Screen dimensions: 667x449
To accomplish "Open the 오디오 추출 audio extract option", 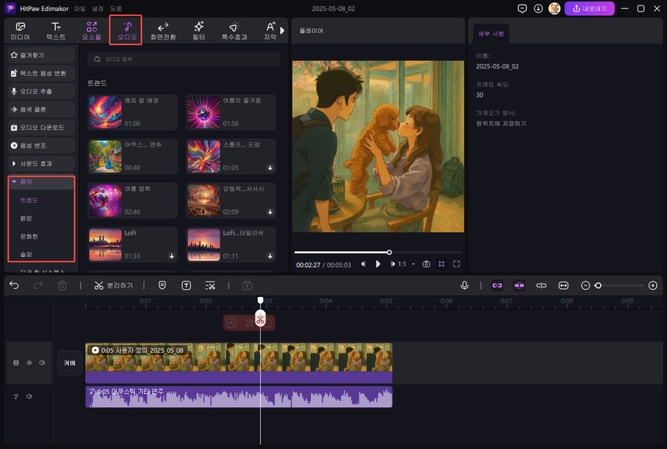I will (x=41, y=91).
